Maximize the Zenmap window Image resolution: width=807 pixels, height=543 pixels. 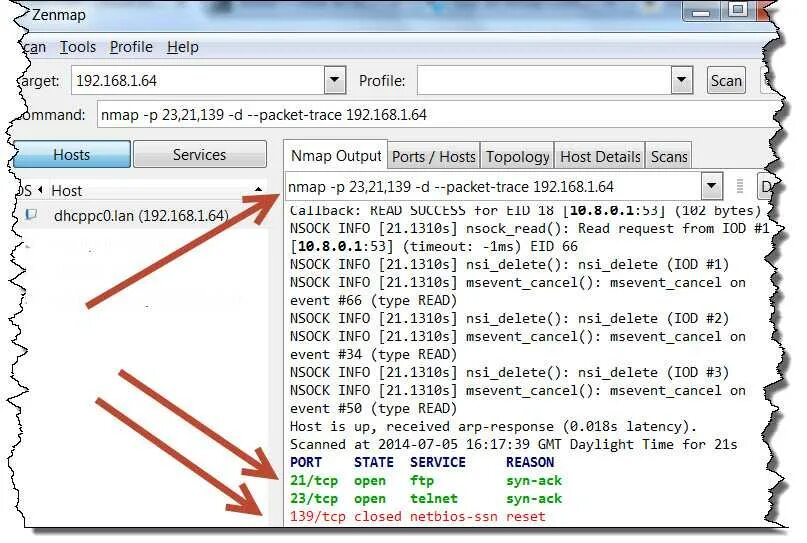(738, 10)
